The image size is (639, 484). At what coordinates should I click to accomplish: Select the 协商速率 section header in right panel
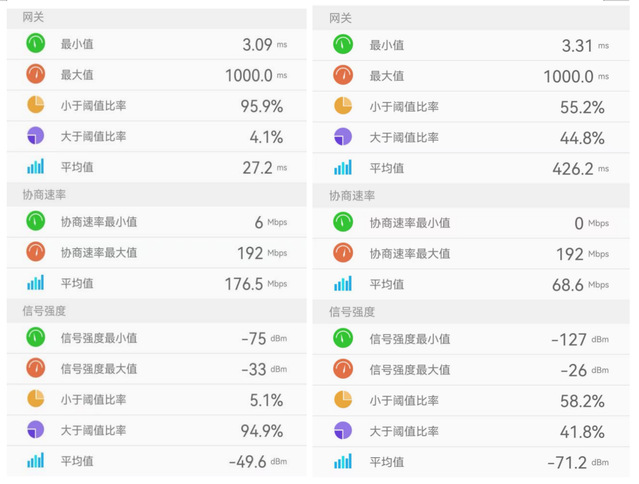point(352,196)
